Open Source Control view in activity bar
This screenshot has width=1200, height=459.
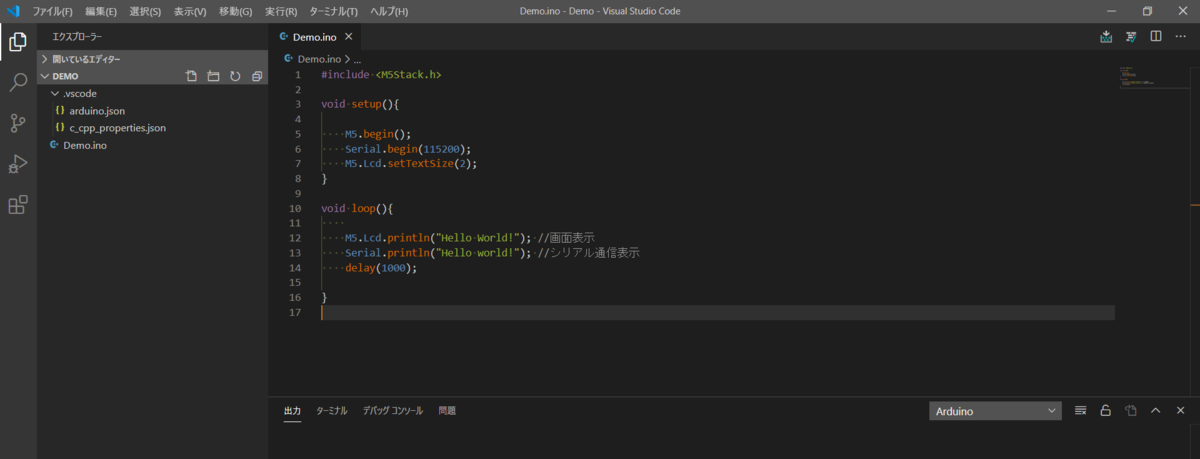18,123
